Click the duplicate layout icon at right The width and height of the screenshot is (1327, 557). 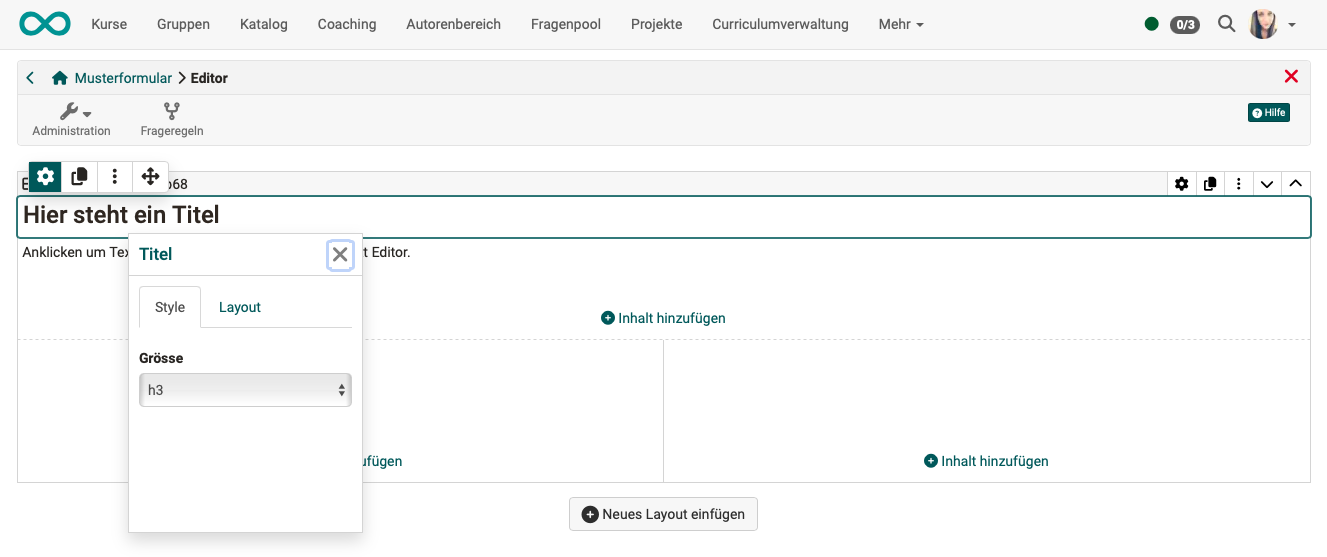tap(1210, 184)
